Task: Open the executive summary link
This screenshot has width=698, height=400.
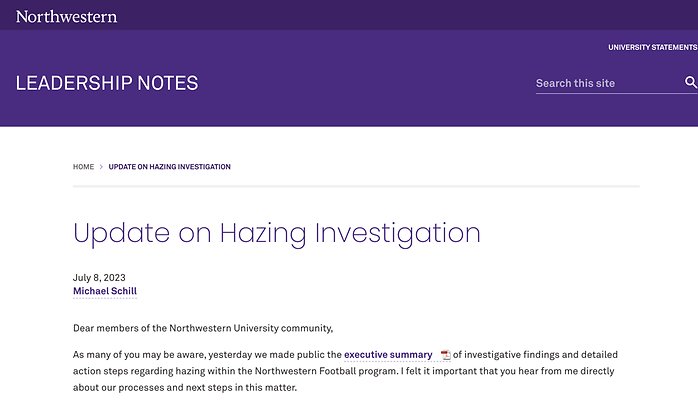Action: (x=388, y=355)
